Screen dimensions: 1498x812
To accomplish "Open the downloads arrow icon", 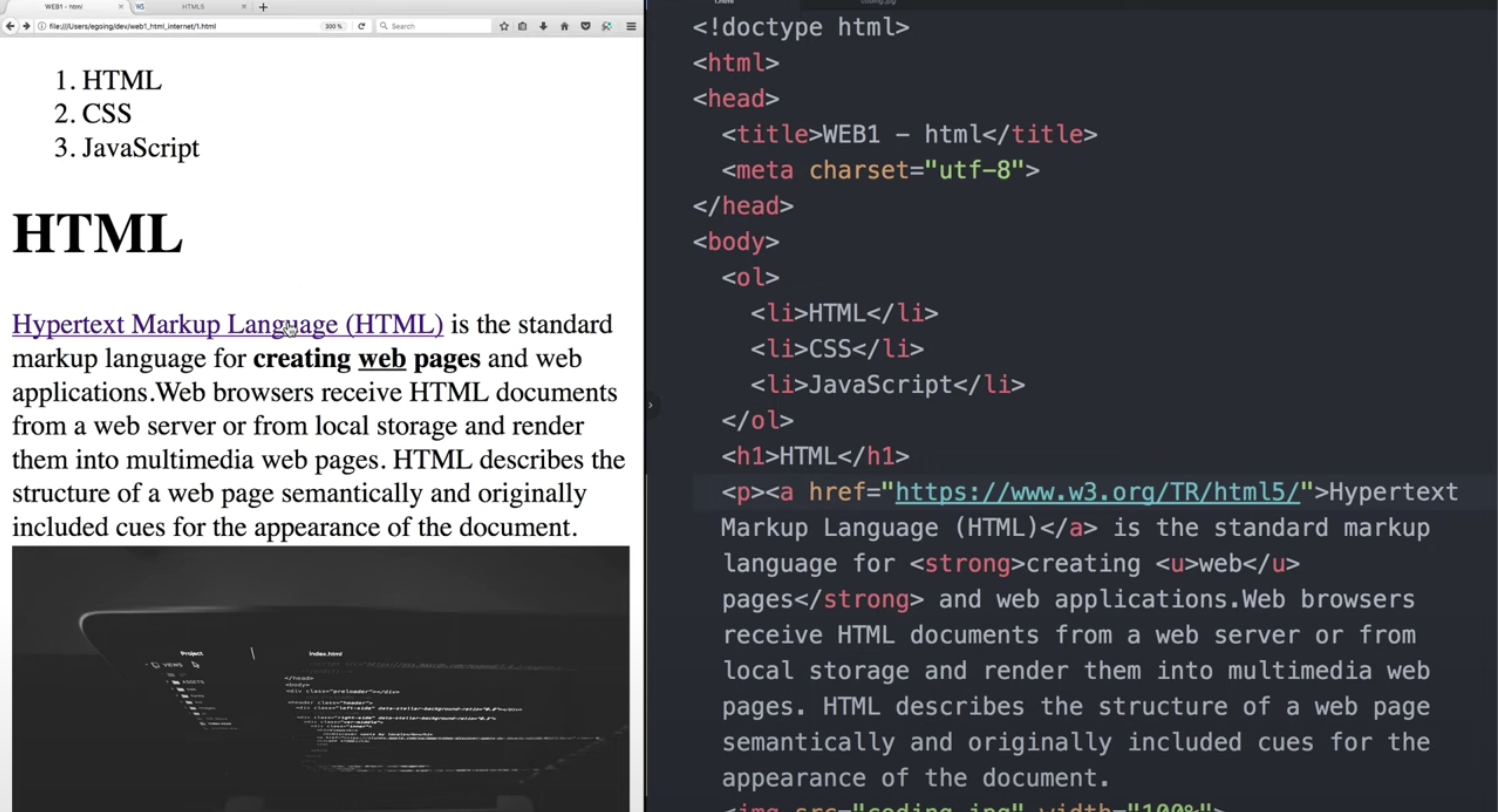I will tap(543, 26).
